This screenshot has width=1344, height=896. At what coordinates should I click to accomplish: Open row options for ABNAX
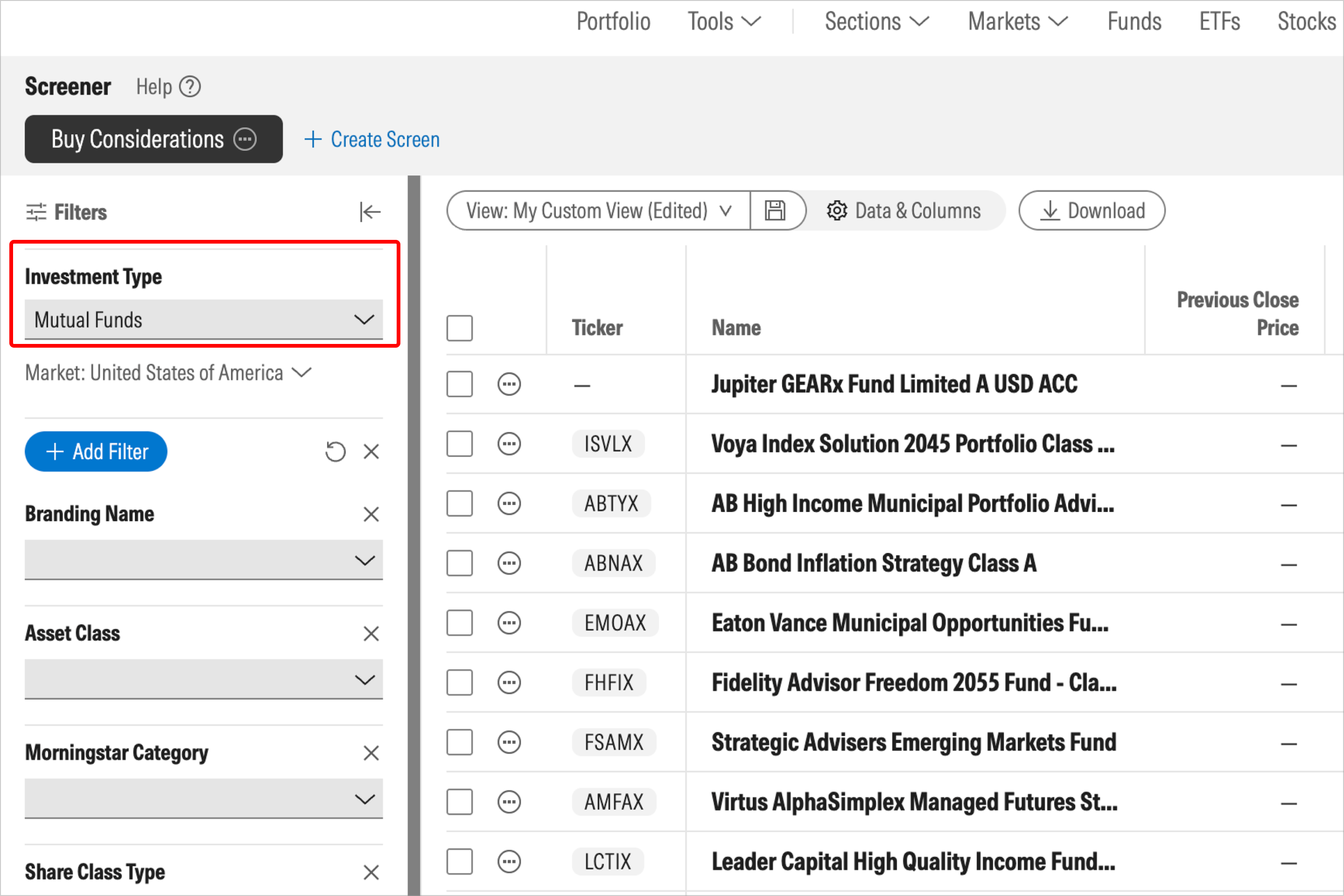509,563
